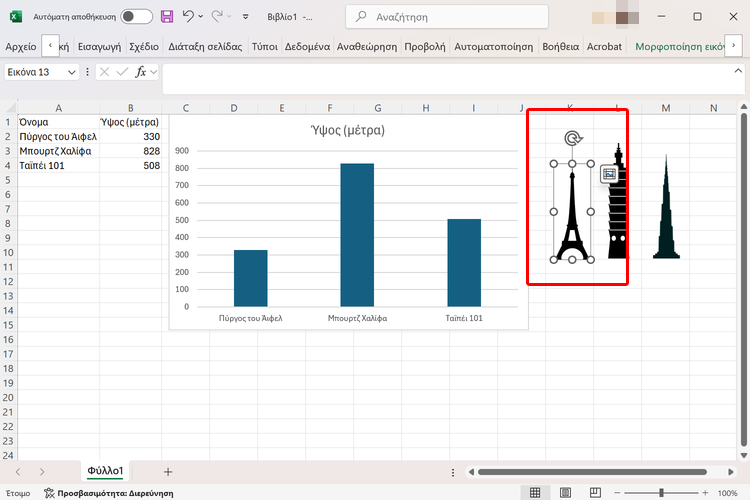This screenshot has height=500, width=750.
Task: Click the Select All corner triangle
Action: tap(10, 108)
